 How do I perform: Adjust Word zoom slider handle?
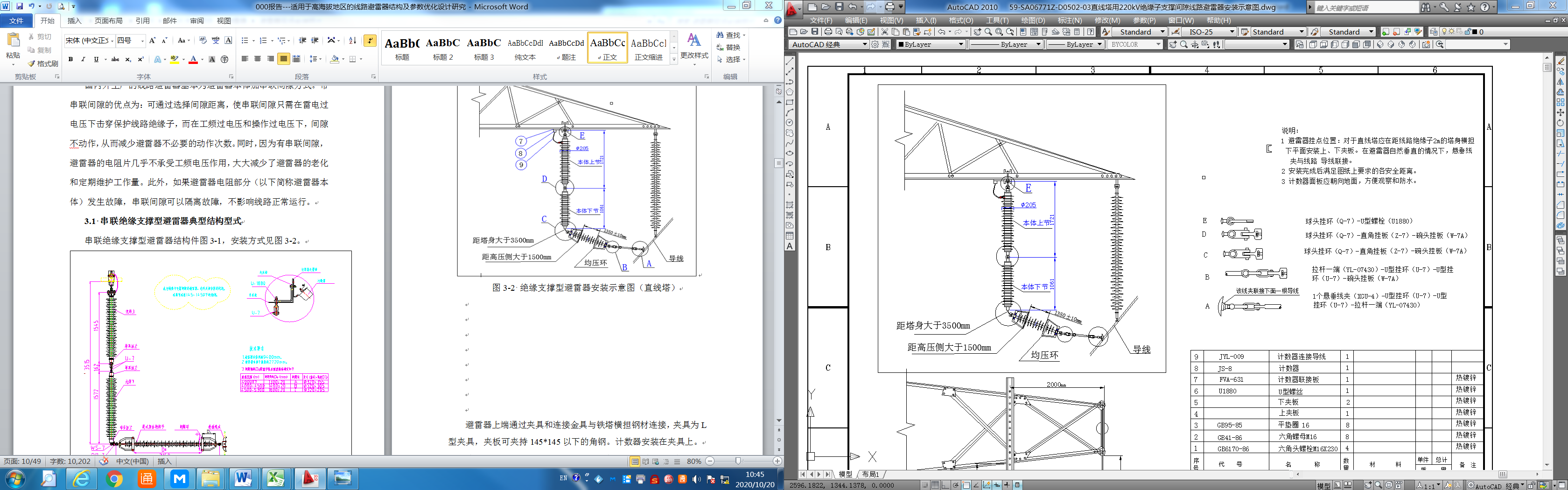(738, 462)
